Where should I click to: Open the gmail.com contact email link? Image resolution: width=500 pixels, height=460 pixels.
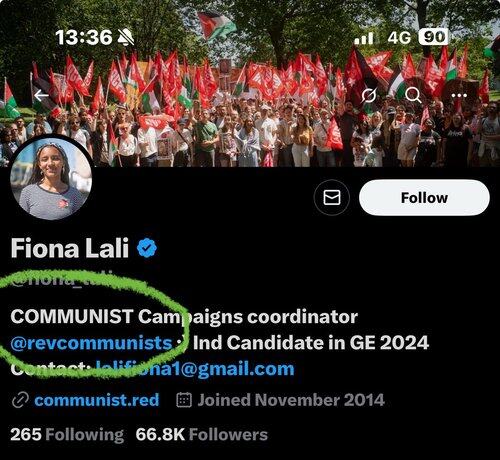[195, 369]
